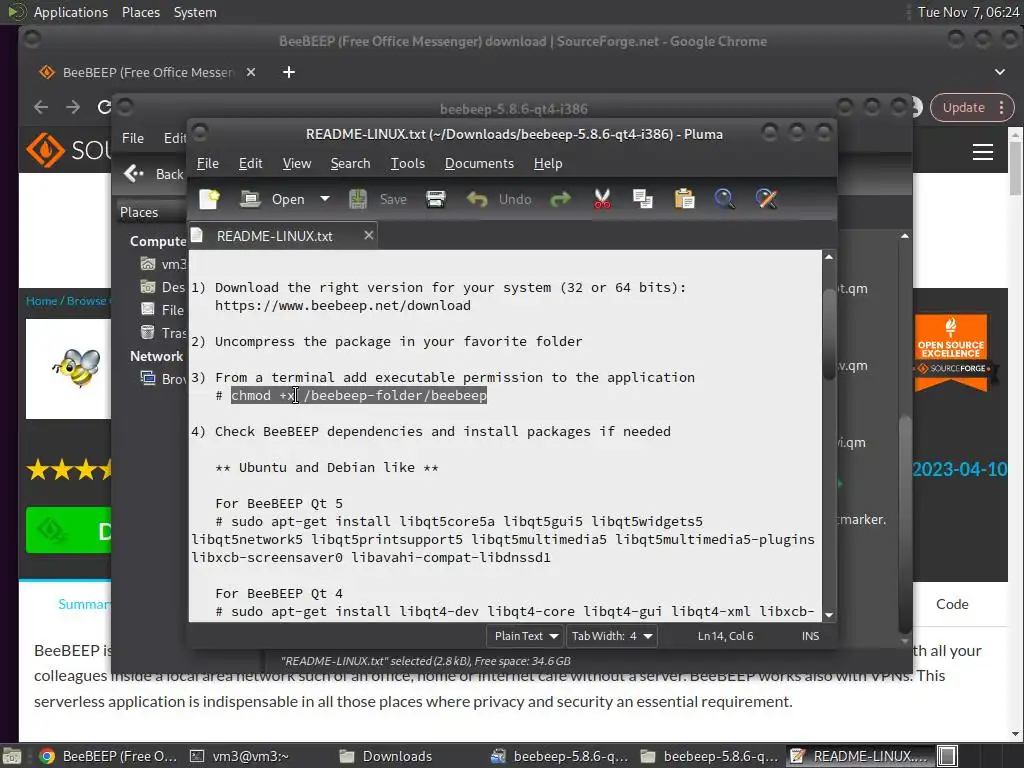Open the Summary tab on SourceForge page
Screen dimensions: 1024x768
click(84, 604)
